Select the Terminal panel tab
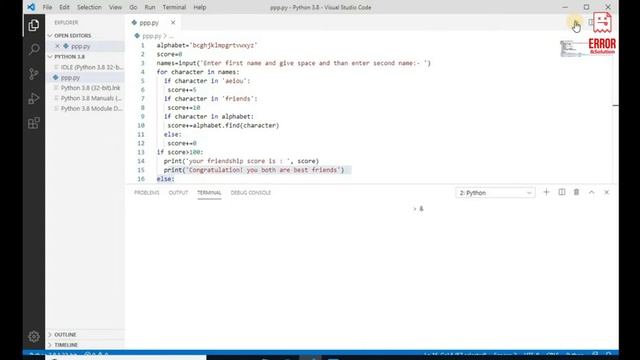Image resolution: width=640 pixels, height=360 pixels. (209, 193)
